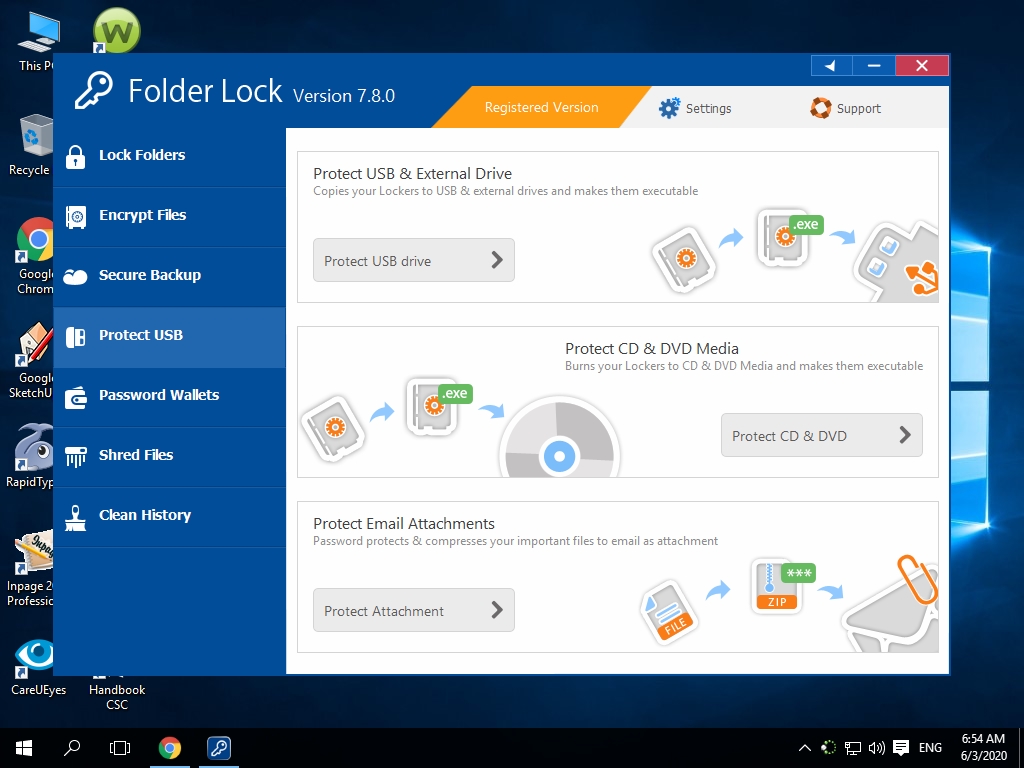Click the Protect CD & DVD chevron arrow
This screenshot has width=1024, height=768.
904,435
